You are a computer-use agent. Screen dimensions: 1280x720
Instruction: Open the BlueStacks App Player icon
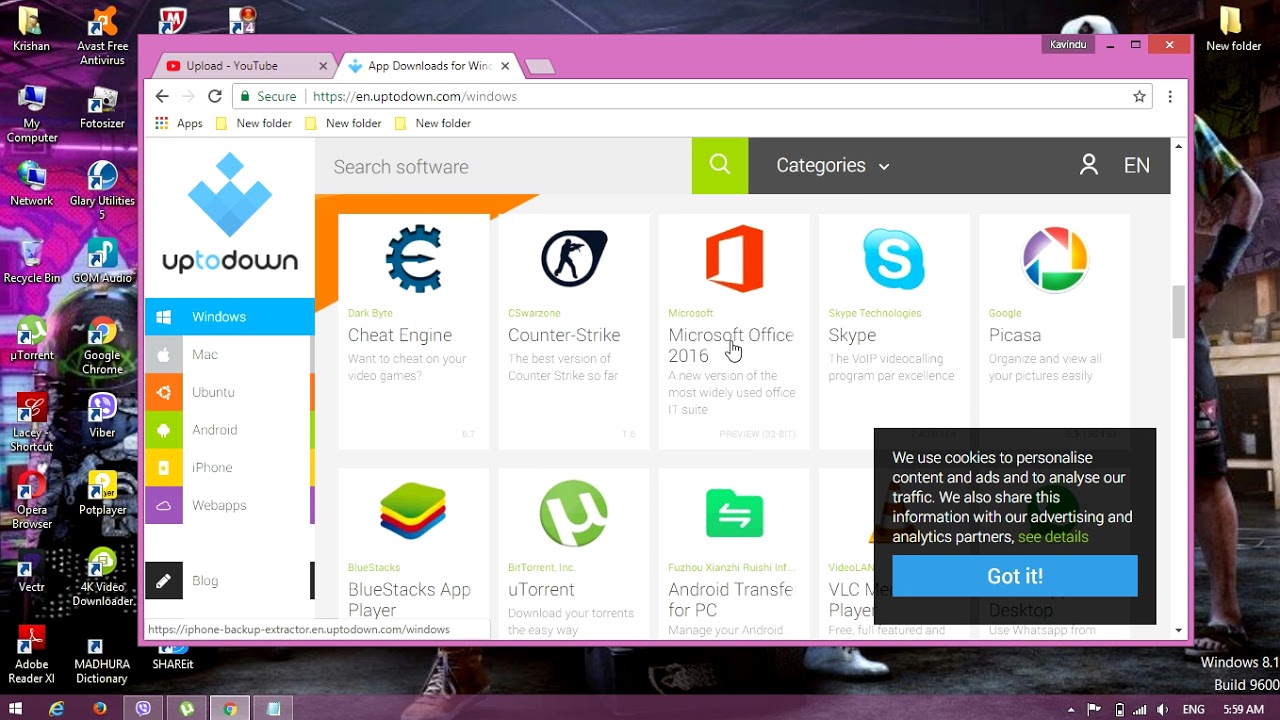[x=413, y=511]
